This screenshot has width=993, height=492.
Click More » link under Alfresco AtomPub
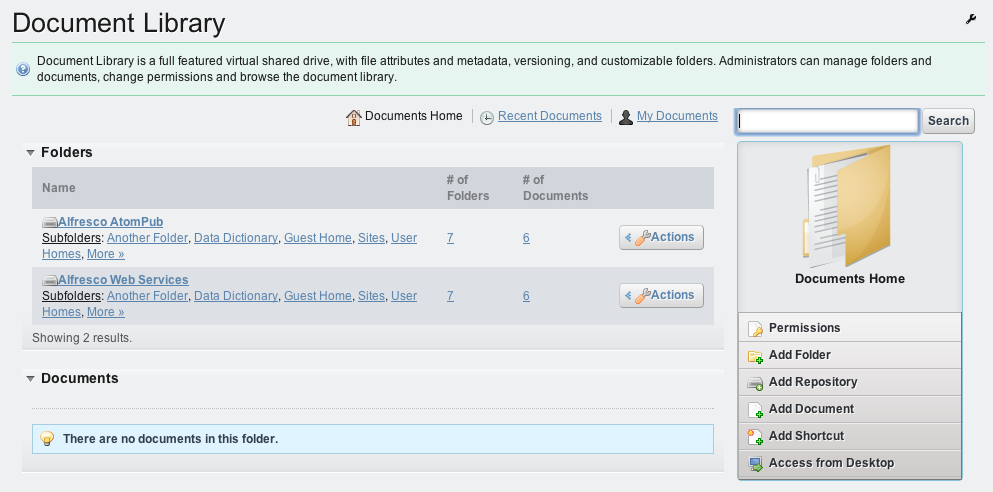106,254
